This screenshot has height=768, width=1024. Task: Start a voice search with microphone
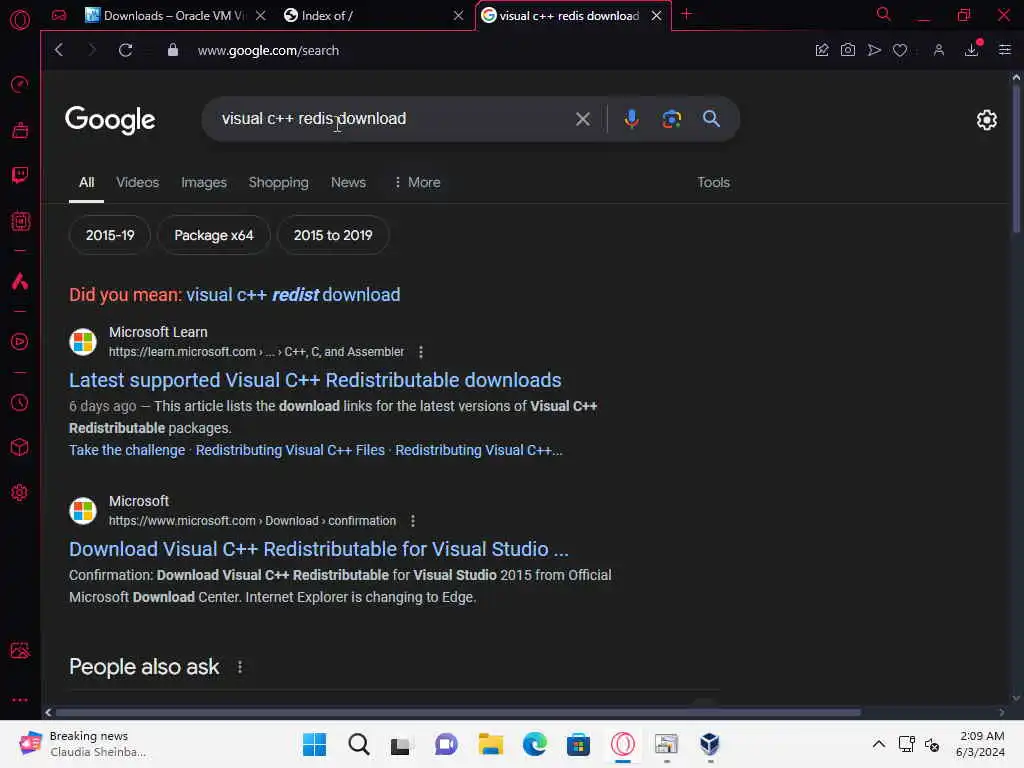pyautogui.click(x=631, y=119)
